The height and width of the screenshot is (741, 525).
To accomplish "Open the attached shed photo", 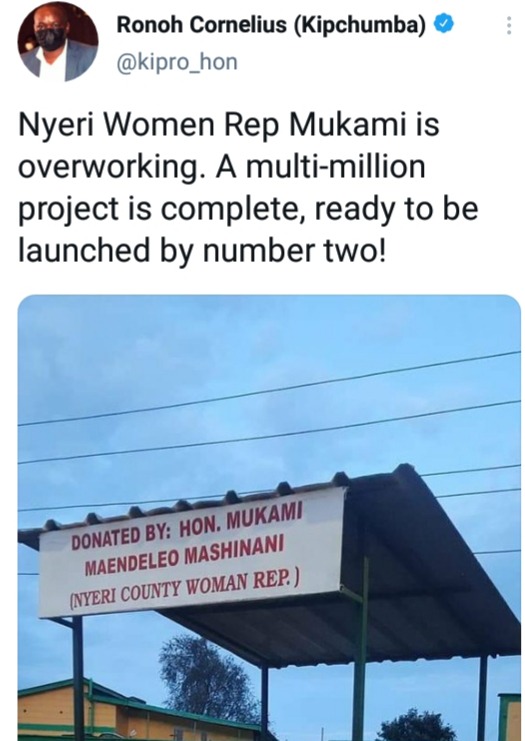I will click(269, 518).
